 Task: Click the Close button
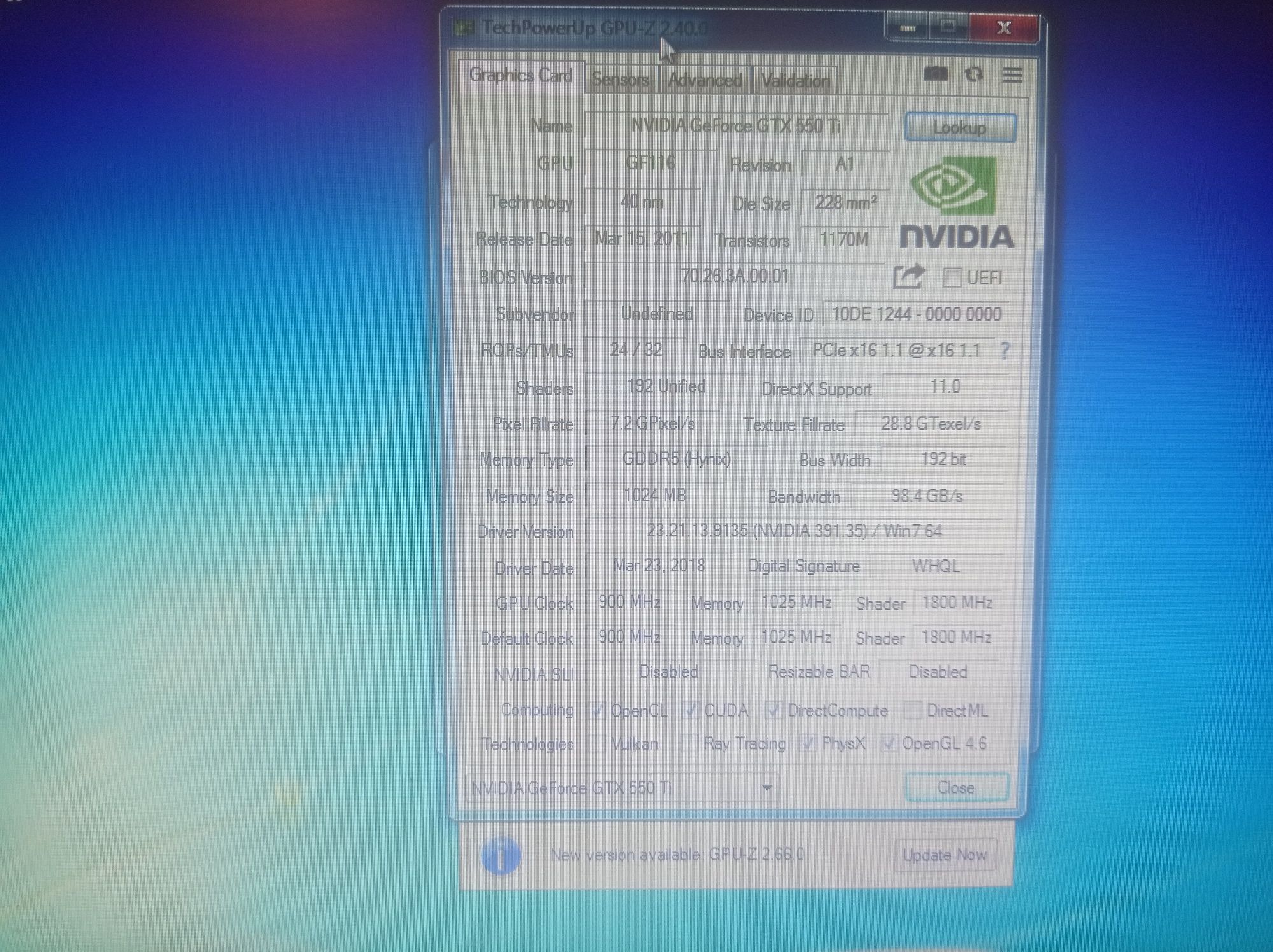[x=957, y=788]
